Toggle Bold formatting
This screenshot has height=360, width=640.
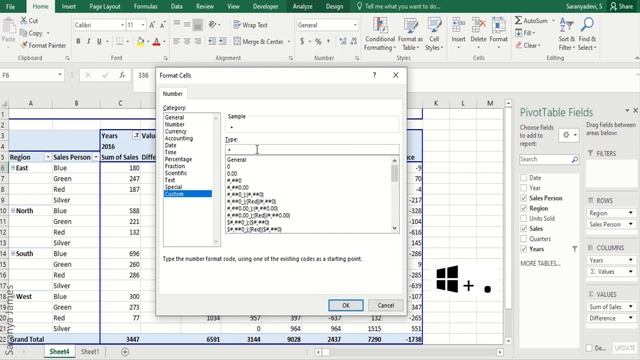[78, 41]
